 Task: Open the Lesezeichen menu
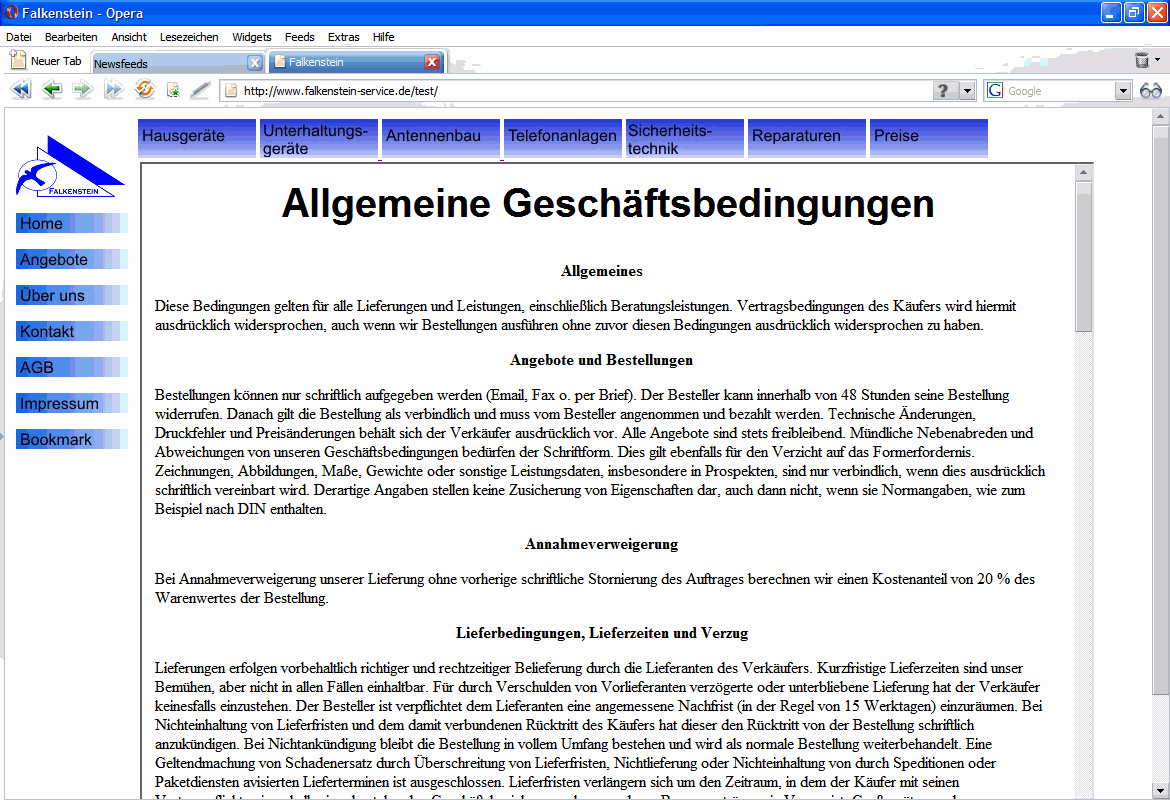[x=189, y=37]
